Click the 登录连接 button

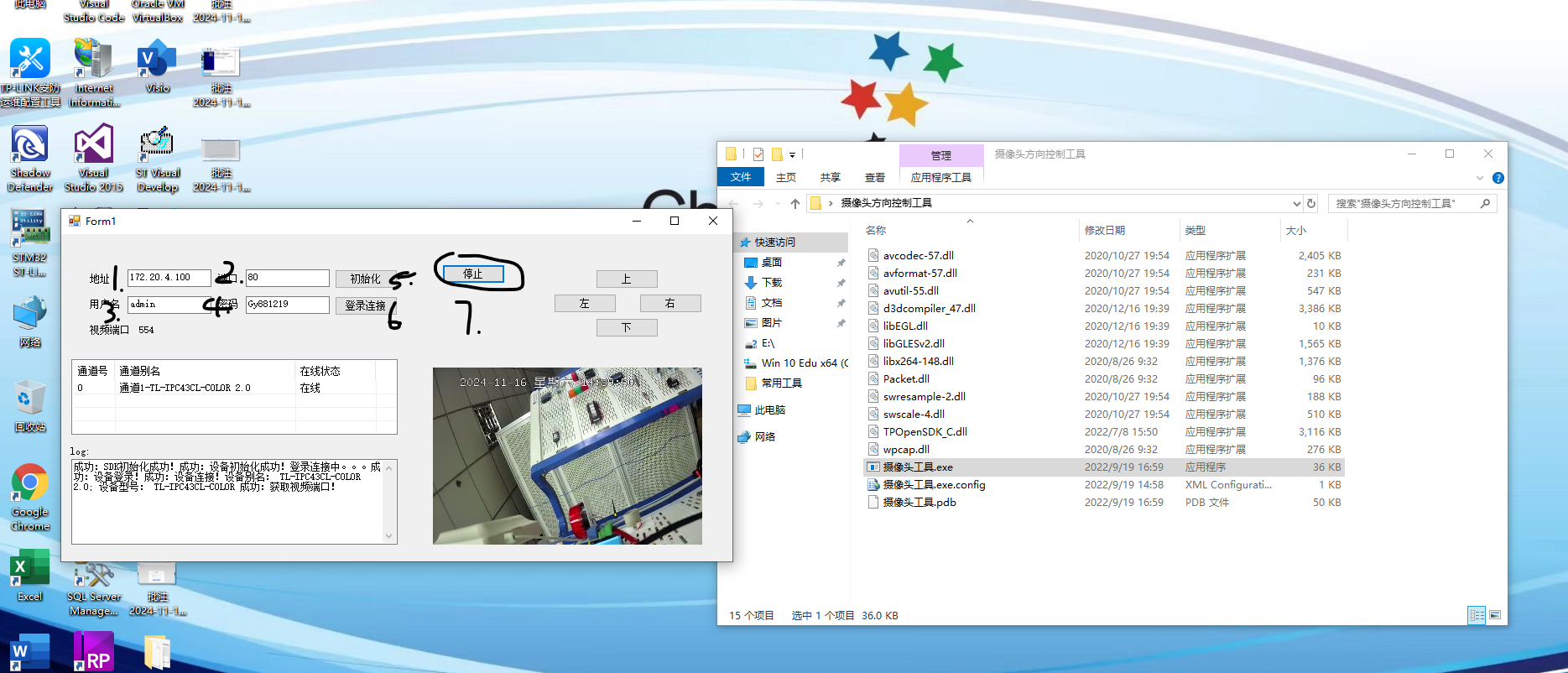click(366, 305)
